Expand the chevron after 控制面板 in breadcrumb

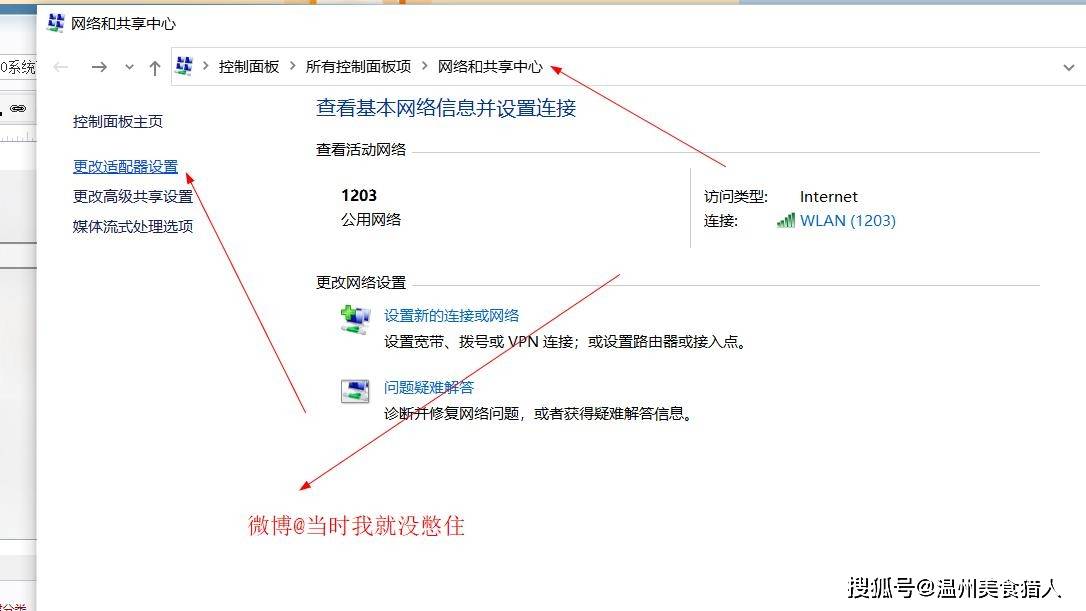(292, 66)
